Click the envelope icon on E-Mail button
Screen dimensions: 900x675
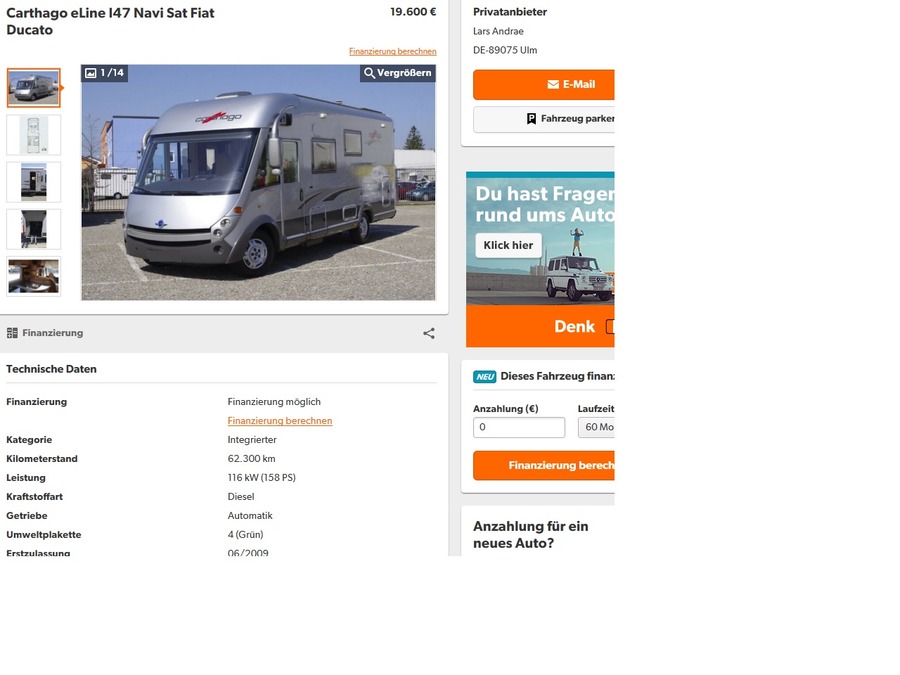[x=553, y=84]
